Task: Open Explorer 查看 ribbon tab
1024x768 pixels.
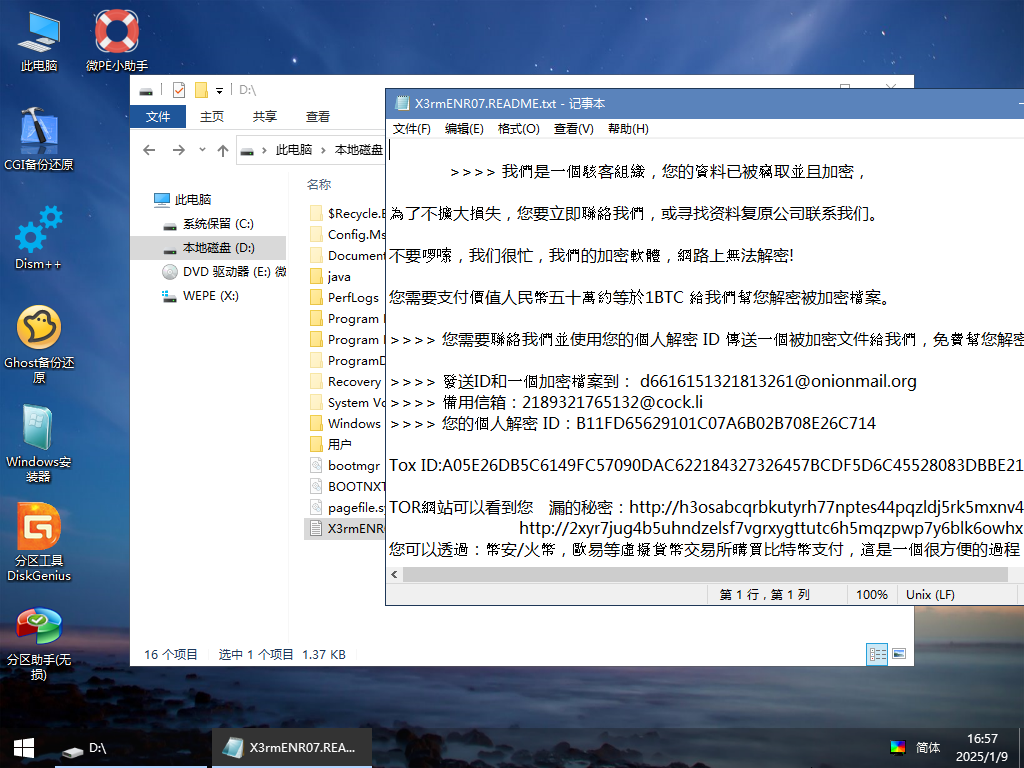Action: (318, 116)
